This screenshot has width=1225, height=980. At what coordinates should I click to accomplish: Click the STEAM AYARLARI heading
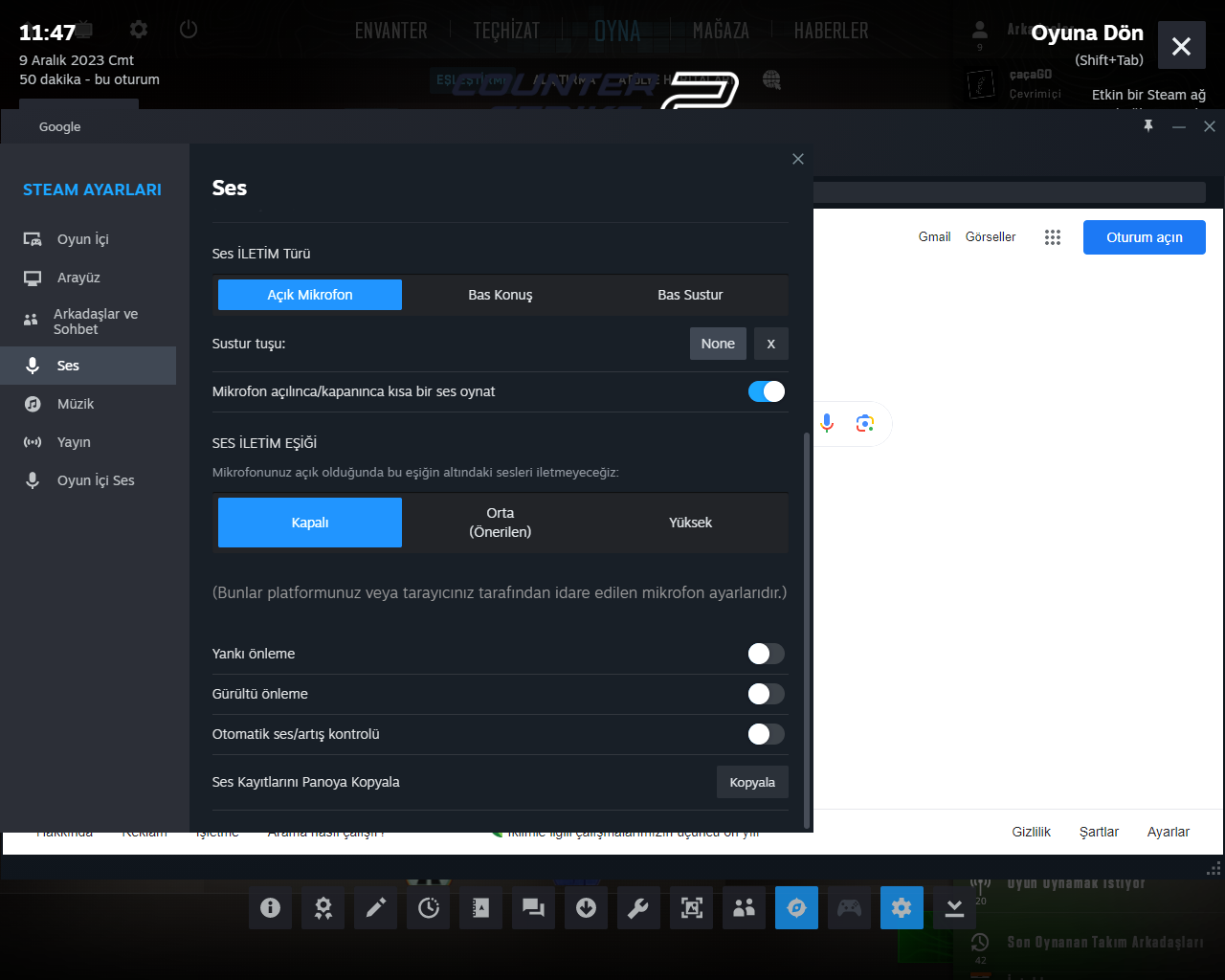click(92, 189)
